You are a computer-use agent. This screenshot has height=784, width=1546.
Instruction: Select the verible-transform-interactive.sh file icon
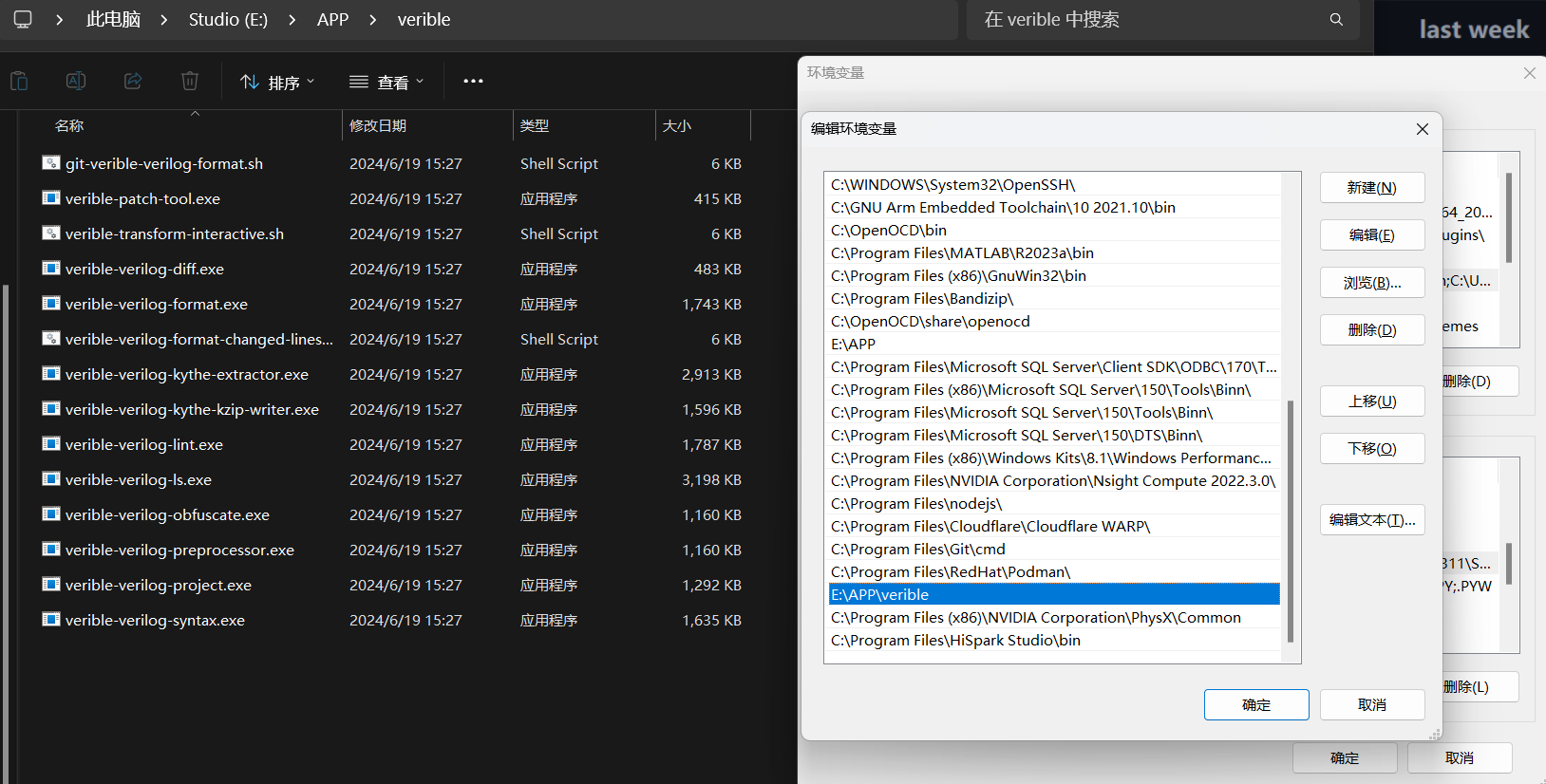coord(51,233)
